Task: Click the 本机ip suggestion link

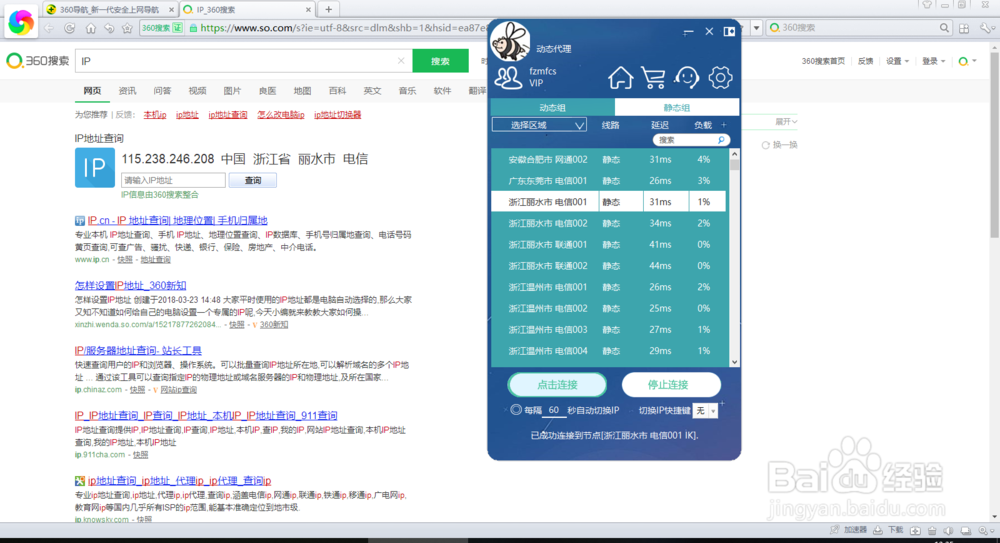Action: tap(155, 115)
